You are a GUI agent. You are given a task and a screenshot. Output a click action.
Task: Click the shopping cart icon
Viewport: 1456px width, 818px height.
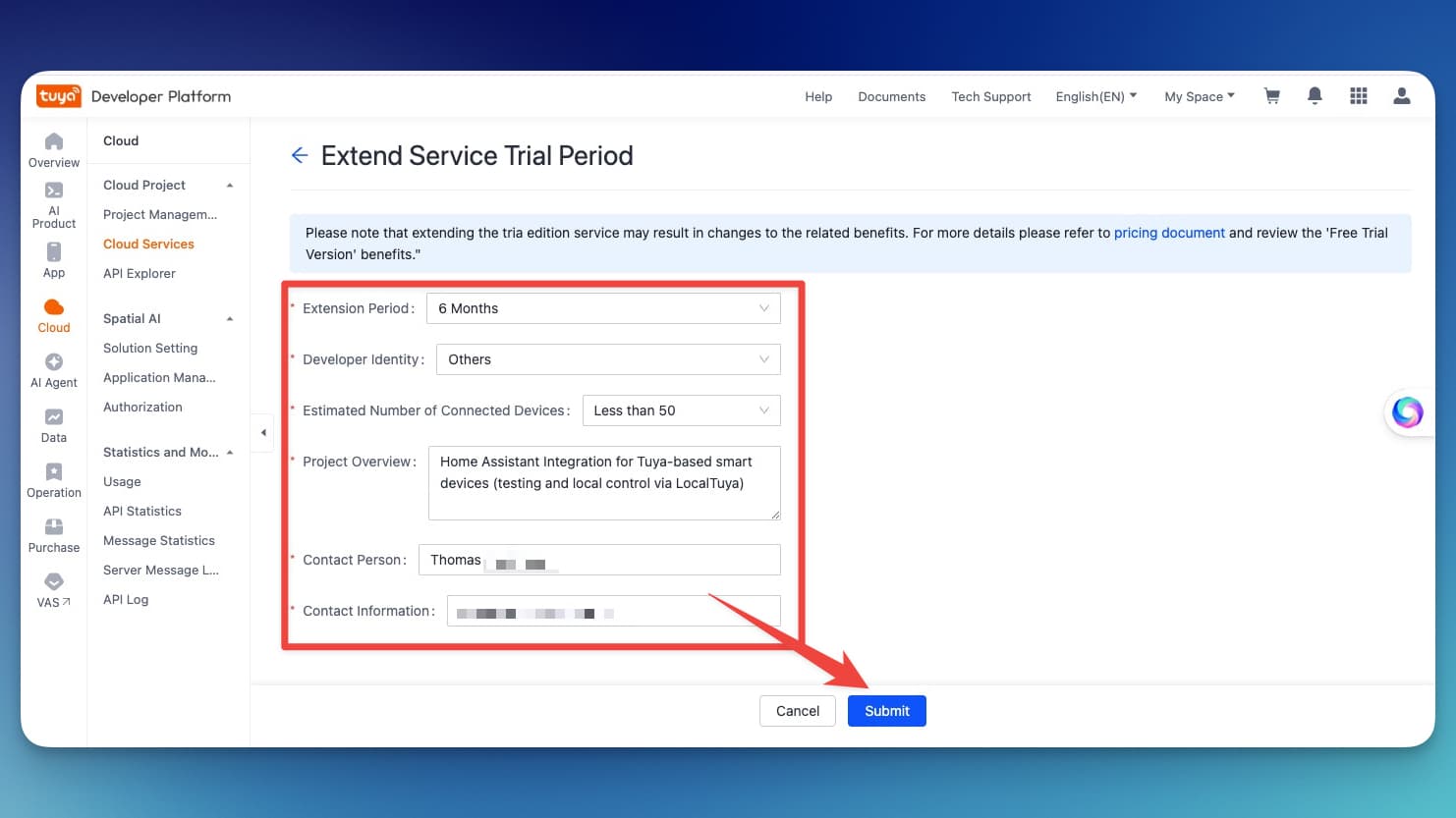1272,96
